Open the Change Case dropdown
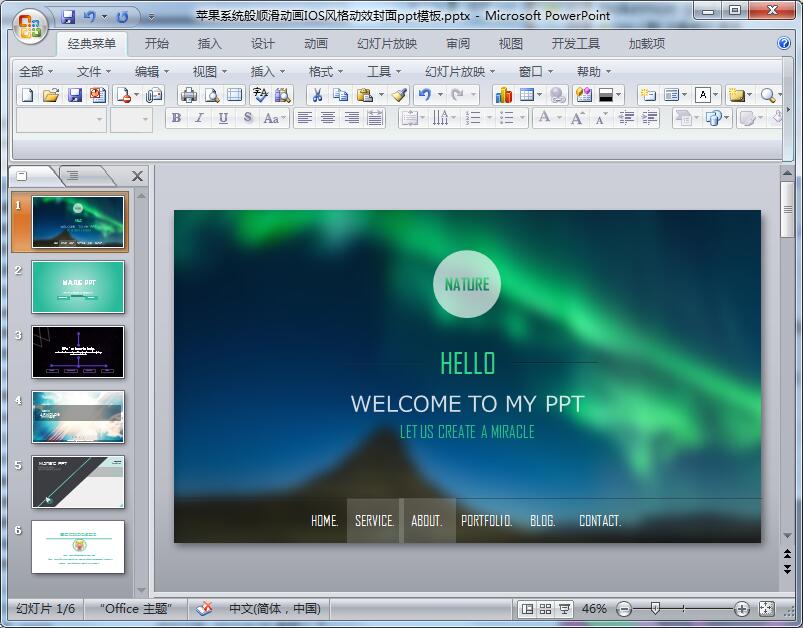The height and width of the screenshot is (628, 803). coord(274,118)
